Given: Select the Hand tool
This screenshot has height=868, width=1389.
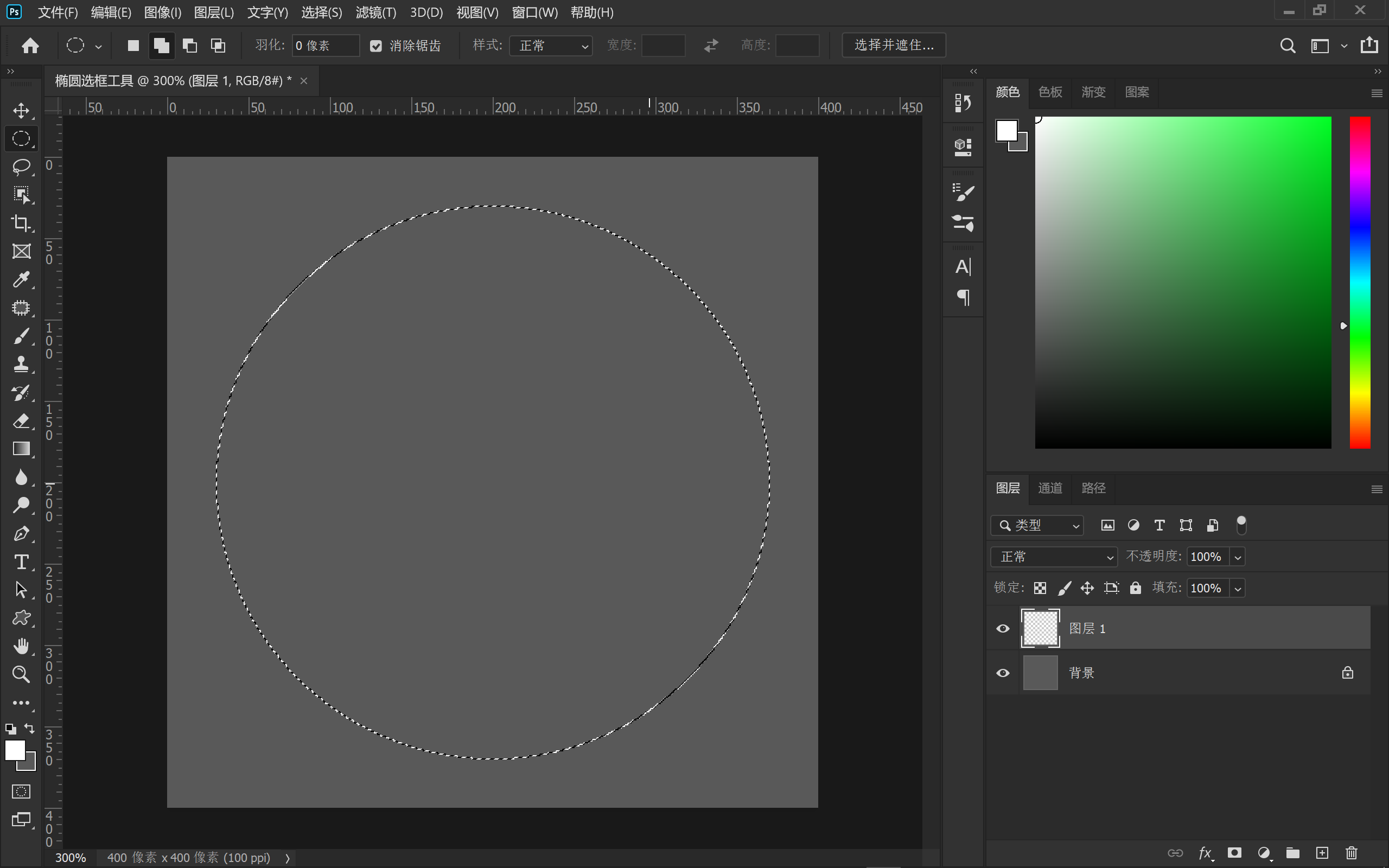Looking at the screenshot, I should point(21,646).
